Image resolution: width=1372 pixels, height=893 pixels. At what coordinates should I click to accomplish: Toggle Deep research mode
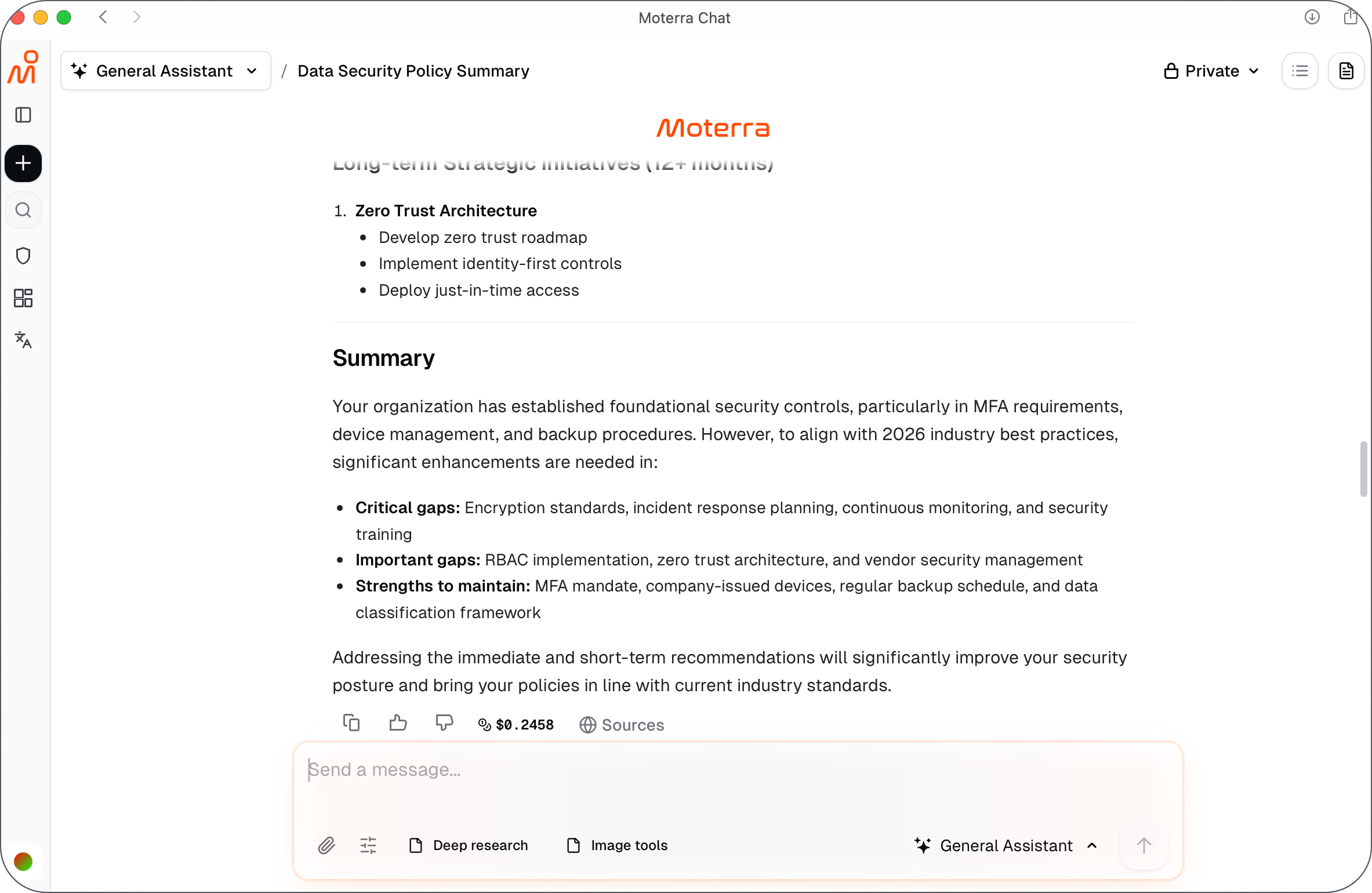pyautogui.click(x=469, y=845)
